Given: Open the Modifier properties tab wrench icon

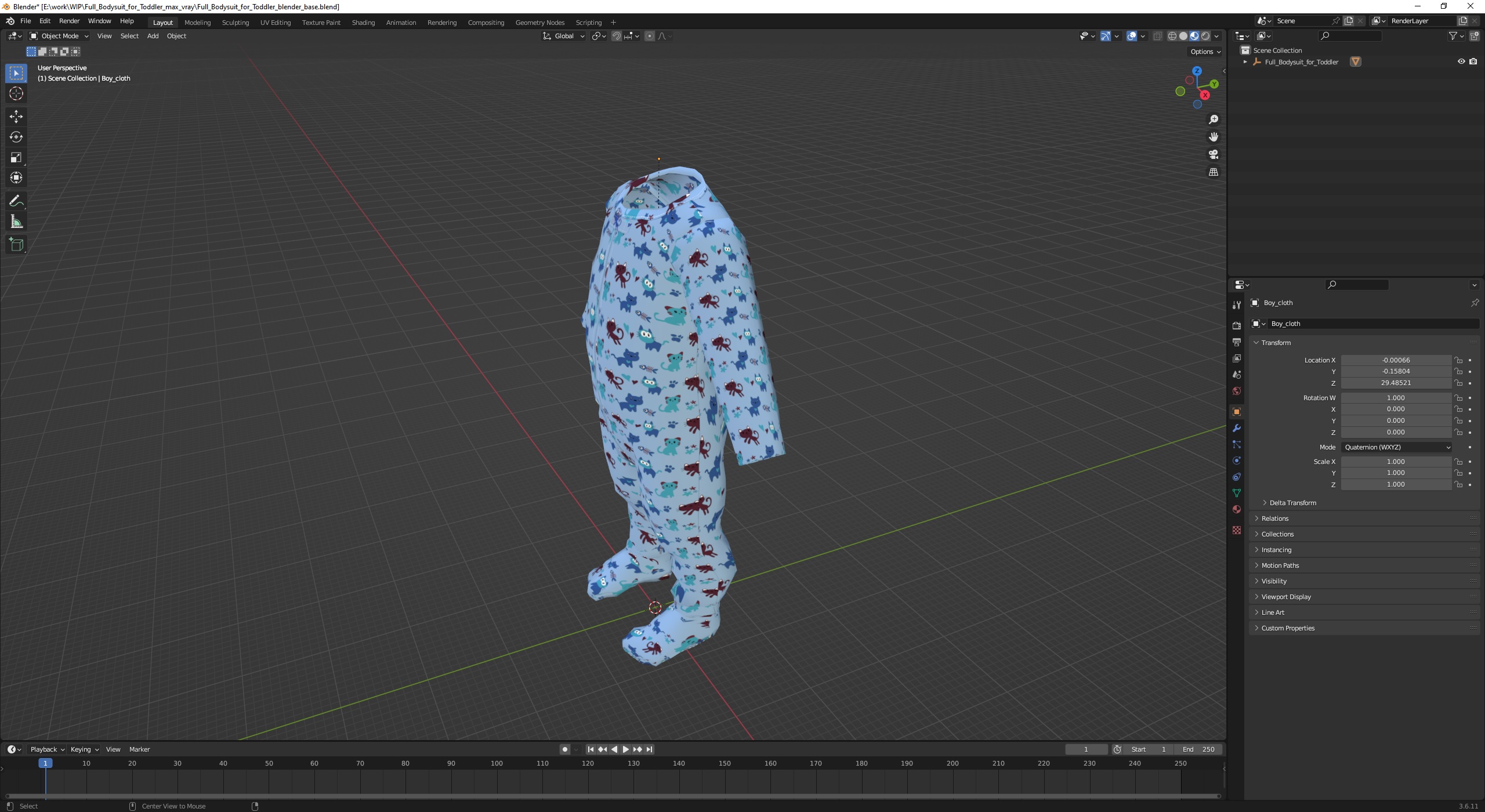Looking at the screenshot, I should pyautogui.click(x=1236, y=428).
